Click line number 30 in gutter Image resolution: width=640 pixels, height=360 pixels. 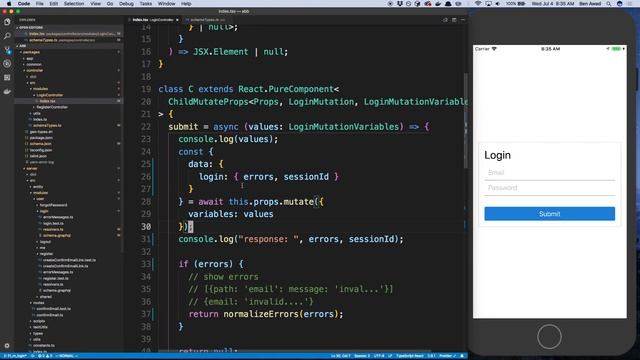[x=146, y=227]
